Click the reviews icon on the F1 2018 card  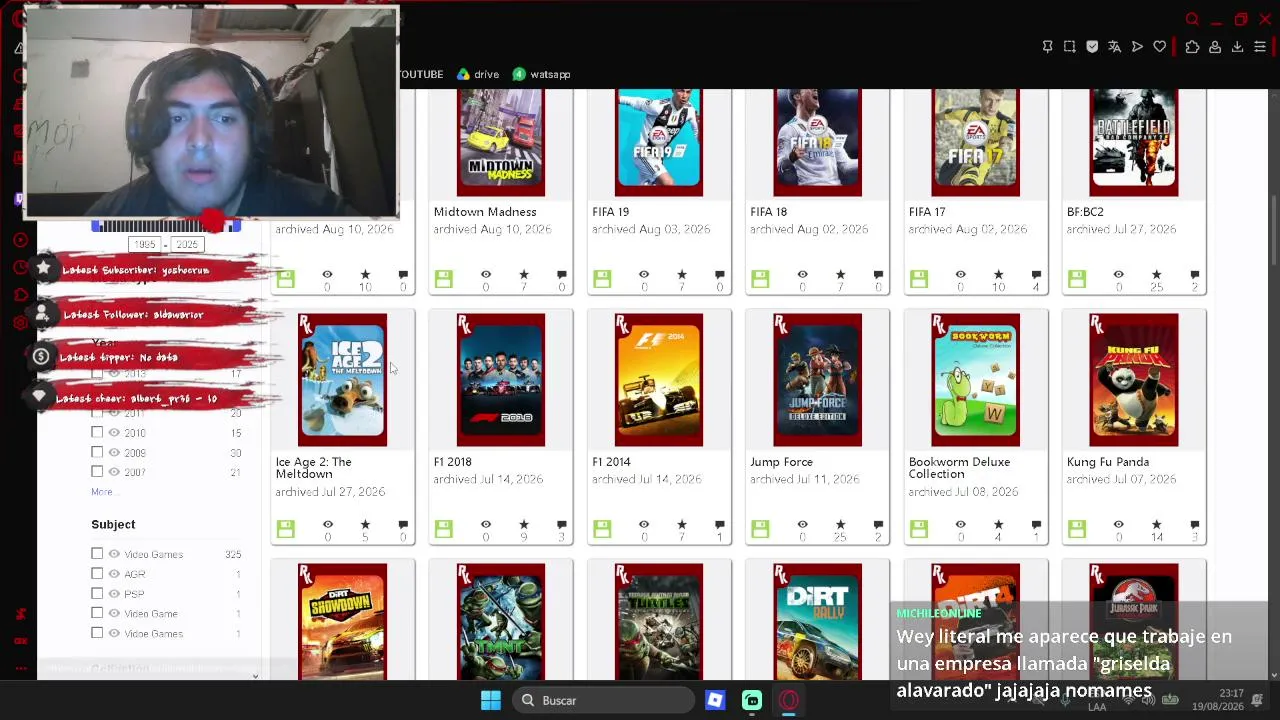click(x=561, y=525)
